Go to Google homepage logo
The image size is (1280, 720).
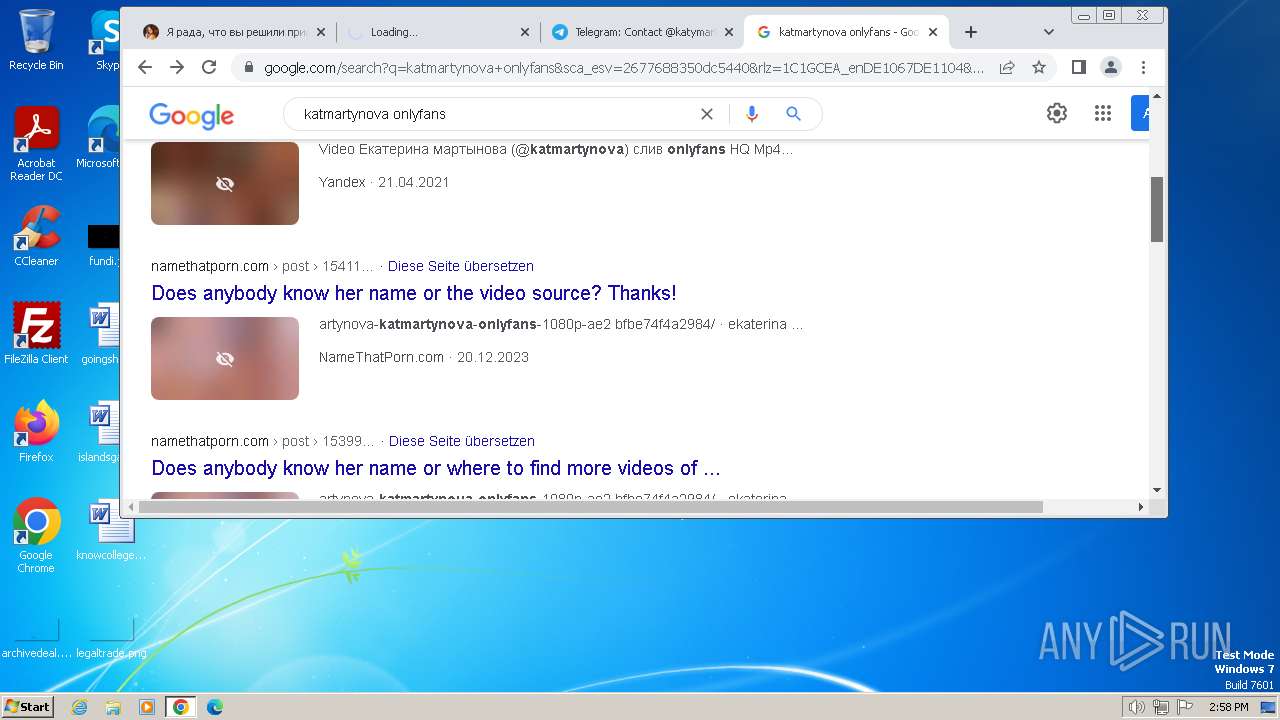click(x=191, y=115)
